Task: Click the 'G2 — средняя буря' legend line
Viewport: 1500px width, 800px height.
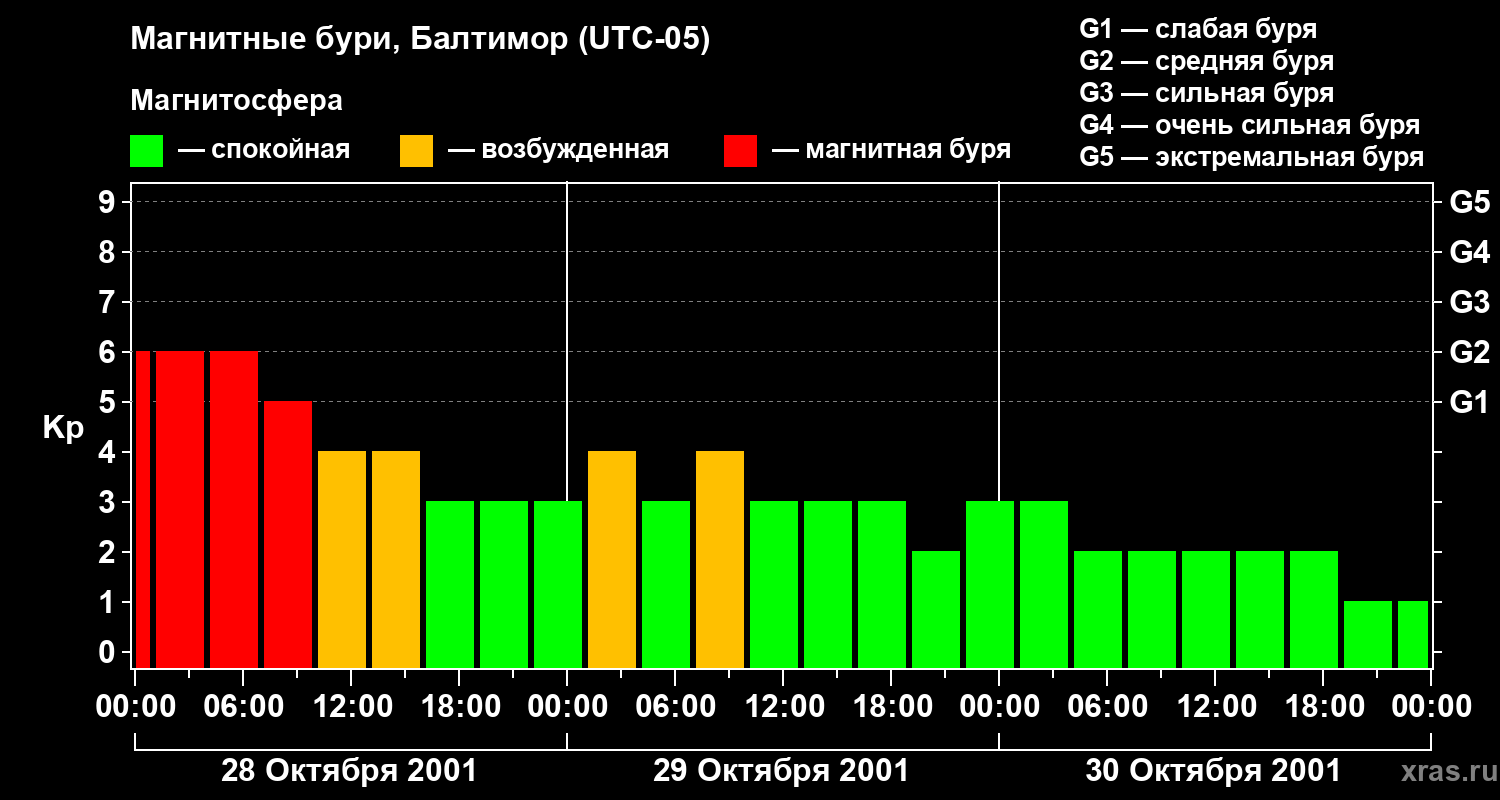Action: (1206, 61)
